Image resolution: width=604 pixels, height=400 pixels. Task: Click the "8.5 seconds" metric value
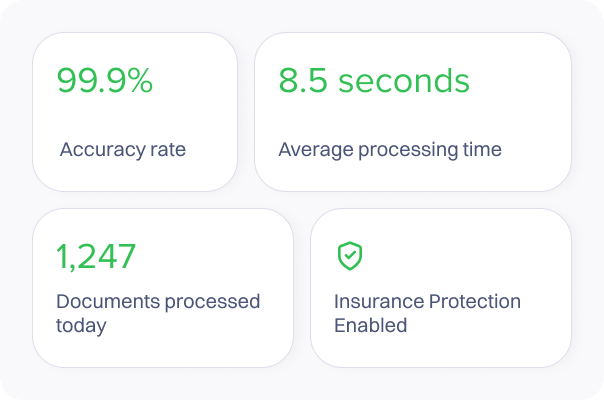click(x=373, y=82)
